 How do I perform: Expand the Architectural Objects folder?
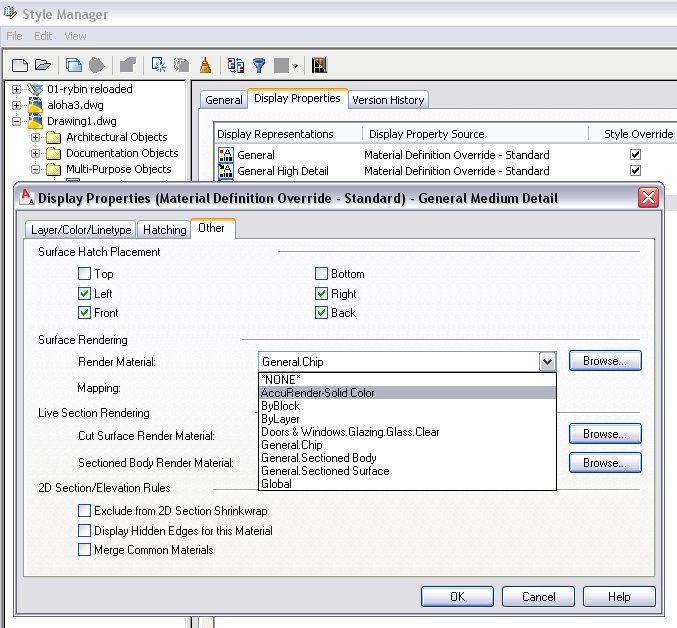pyautogui.click(x=36, y=137)
